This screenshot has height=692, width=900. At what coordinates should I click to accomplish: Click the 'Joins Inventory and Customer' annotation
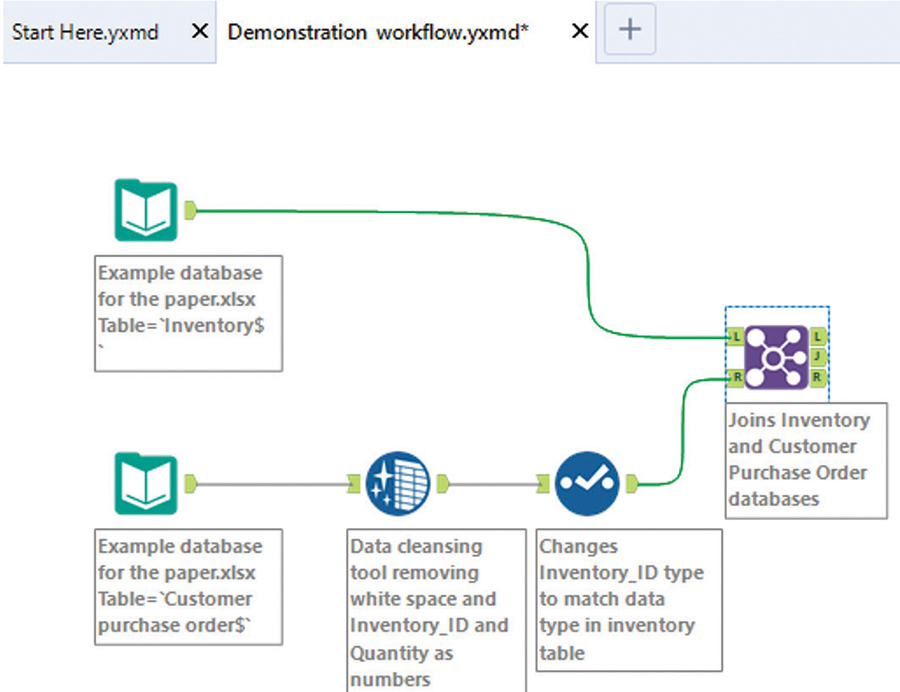click(806, 459)
